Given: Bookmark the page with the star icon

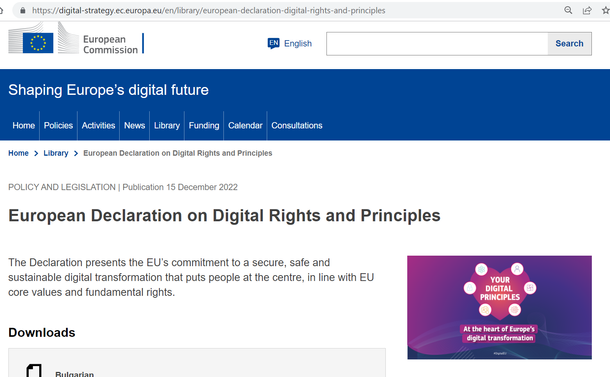Looking at the screenshot, I should [606, 11].
